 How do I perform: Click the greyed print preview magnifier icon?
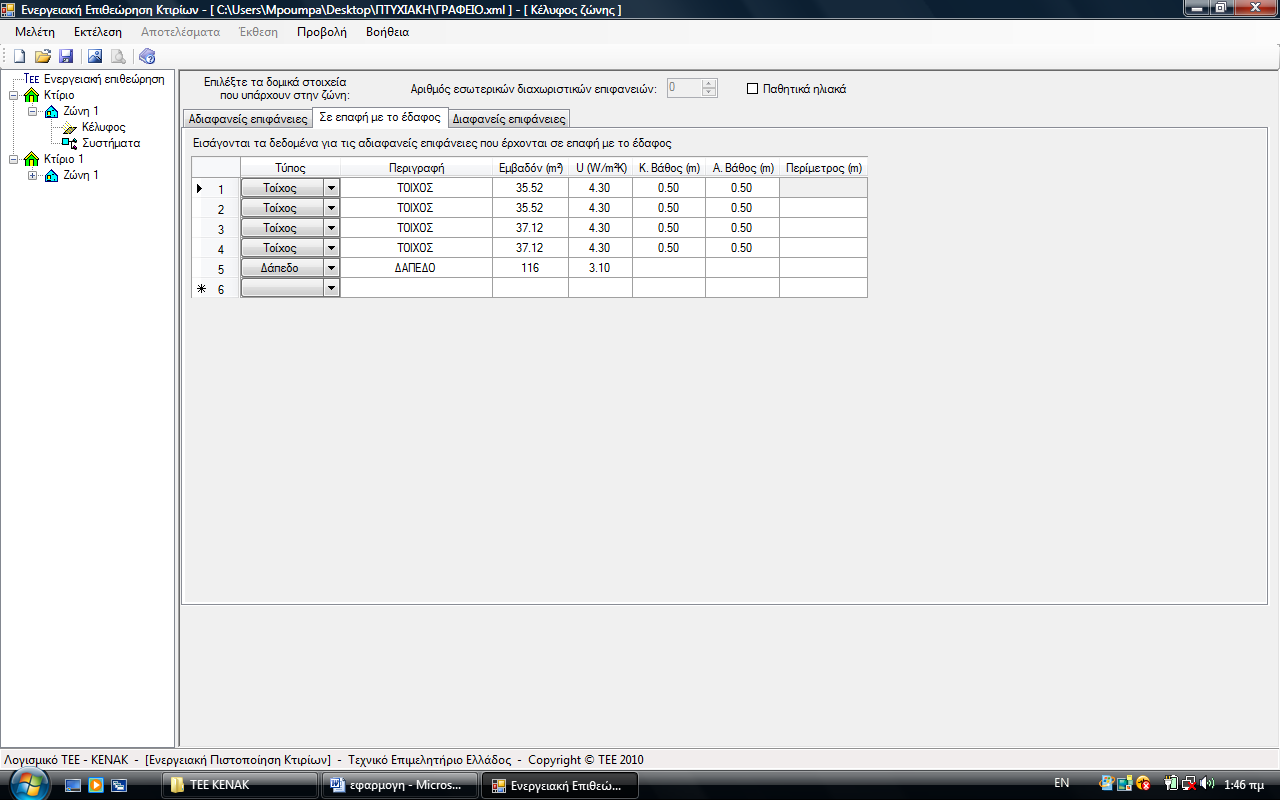point(118,56)
